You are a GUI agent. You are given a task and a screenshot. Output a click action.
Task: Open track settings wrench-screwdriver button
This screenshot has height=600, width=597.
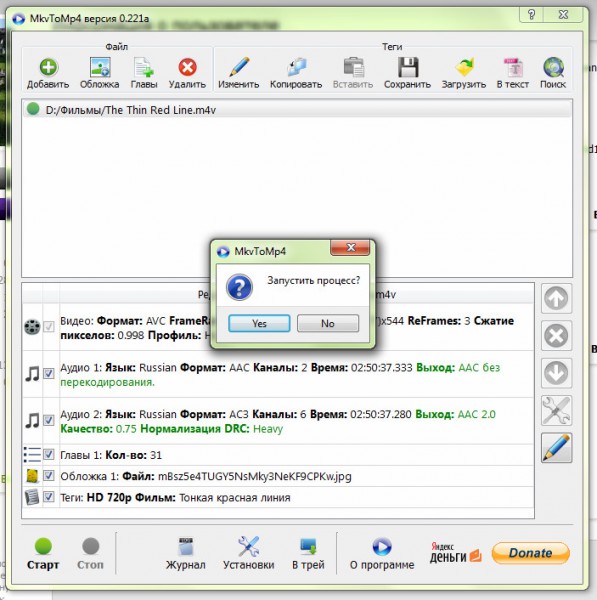556,411
